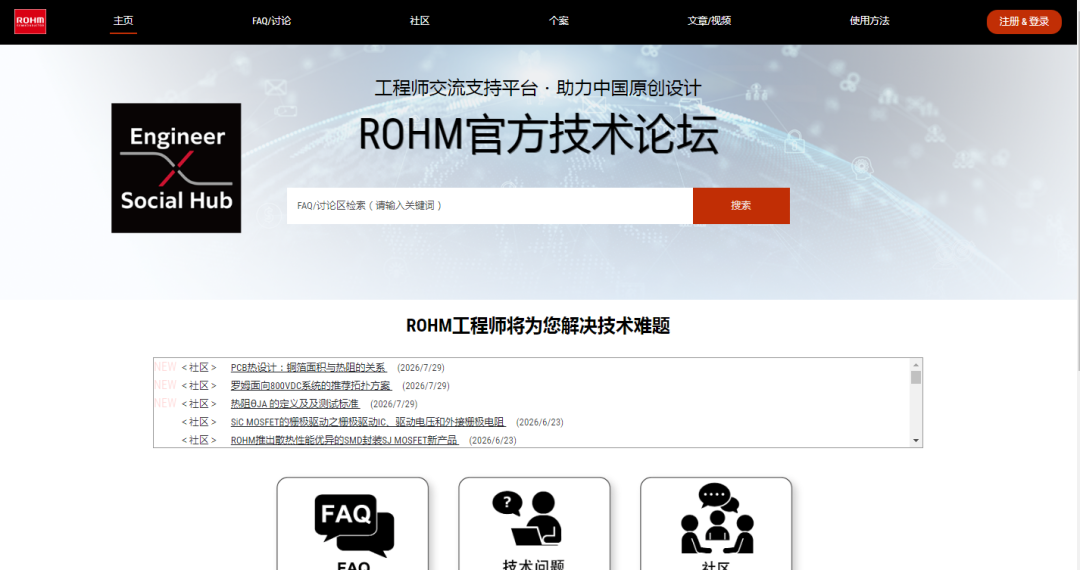Focus the FAQ/讨论区检索 search field

(490, 205)
